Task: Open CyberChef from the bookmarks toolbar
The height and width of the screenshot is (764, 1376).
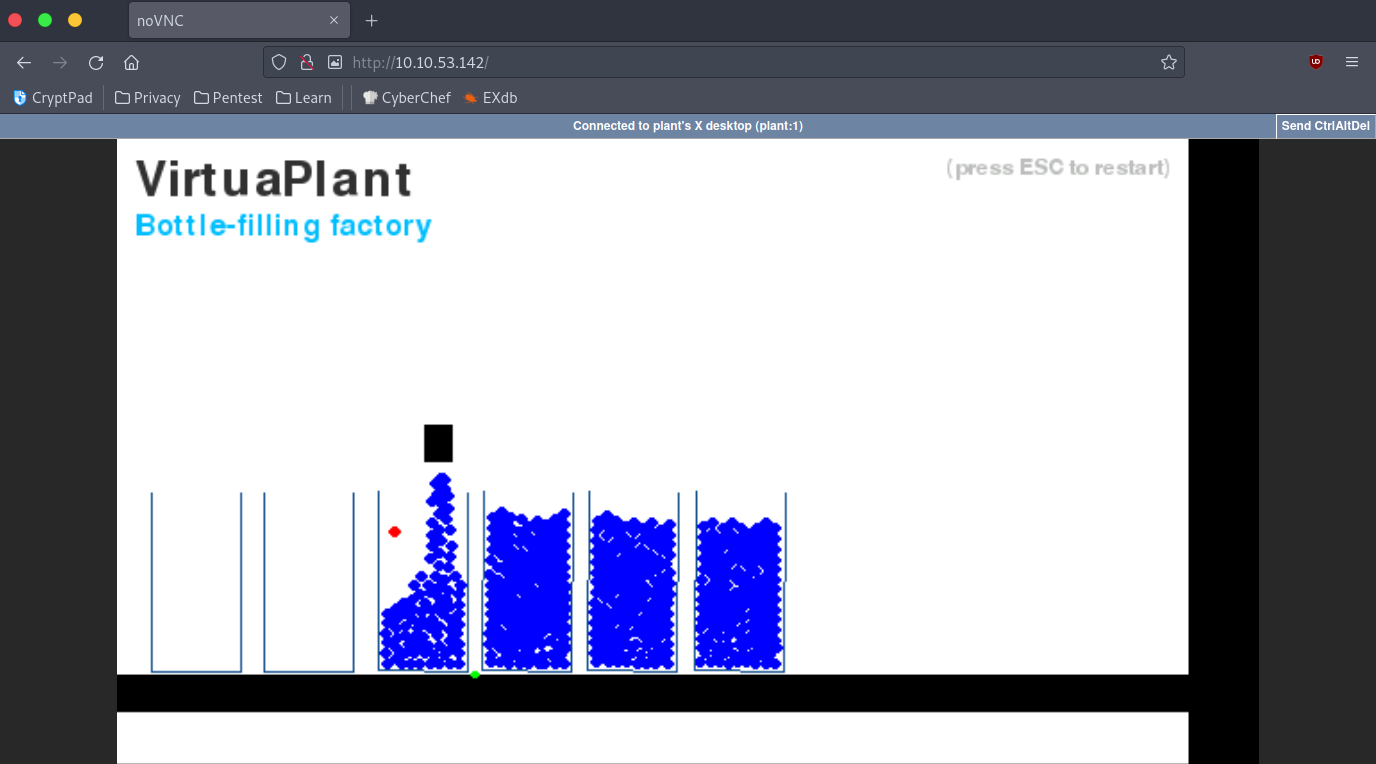Action: click(406, 97)
